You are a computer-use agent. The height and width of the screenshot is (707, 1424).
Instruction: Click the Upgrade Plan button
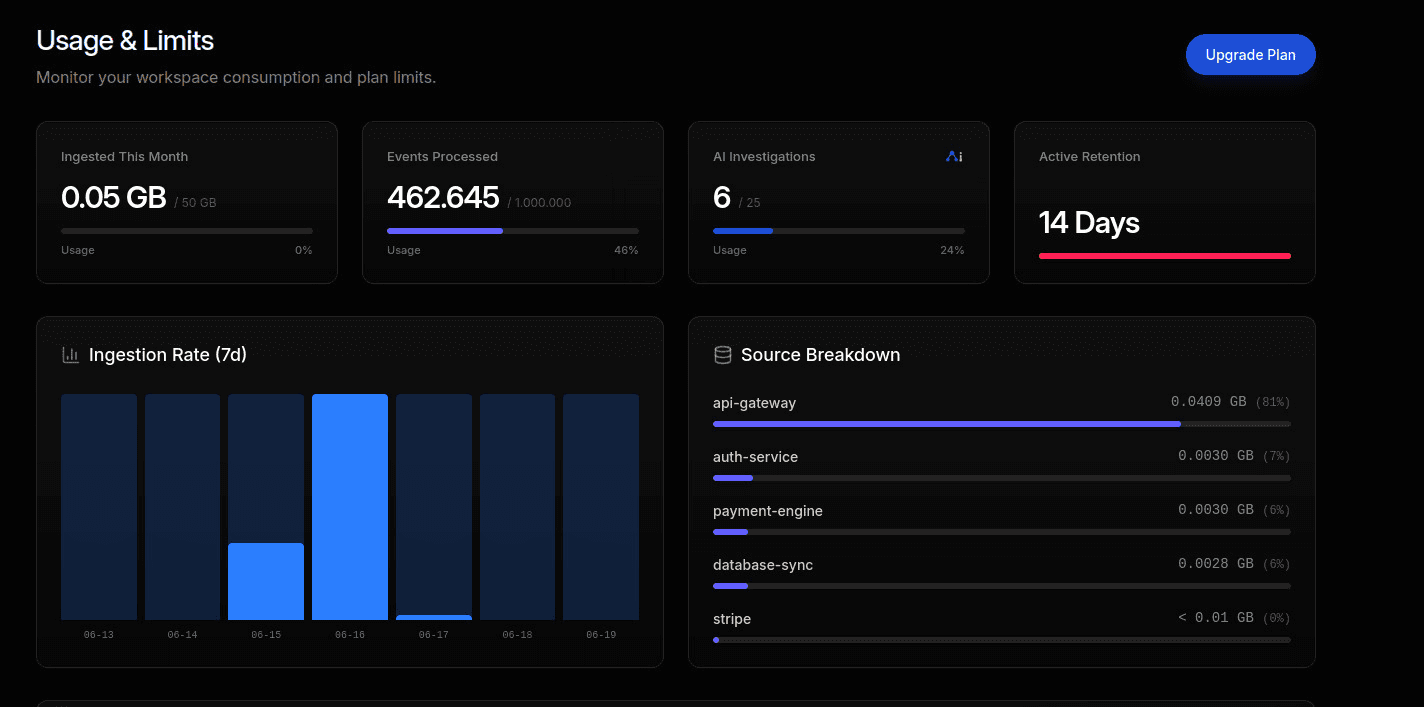point(1250,55)
